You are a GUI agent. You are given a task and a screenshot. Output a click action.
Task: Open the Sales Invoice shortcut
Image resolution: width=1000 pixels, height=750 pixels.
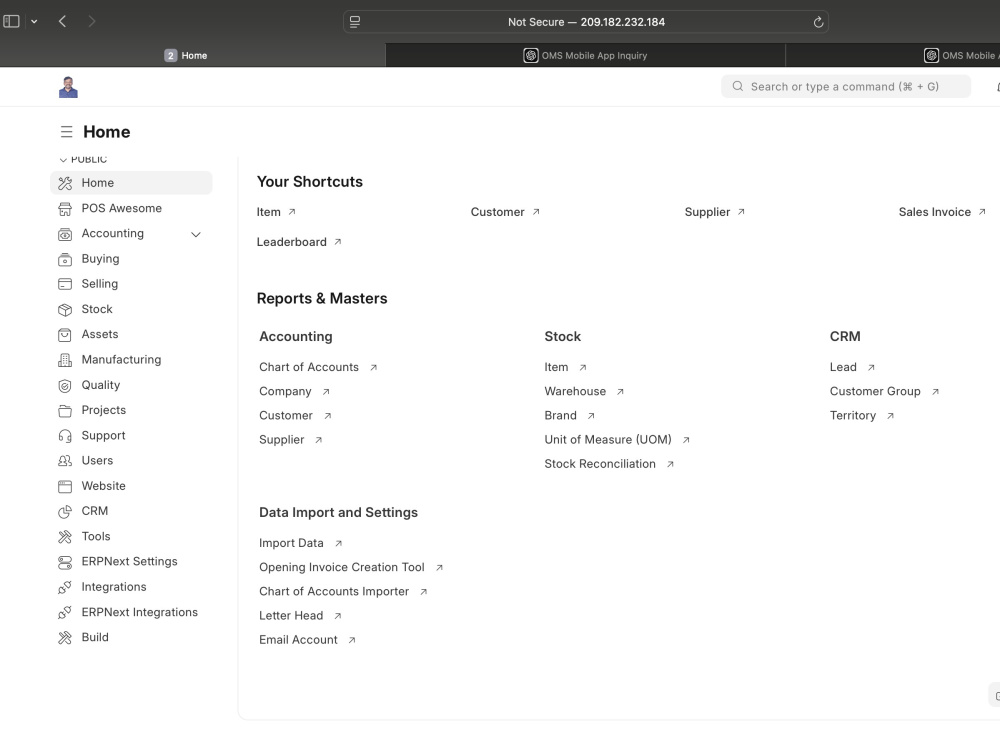click(x=942, y=212)
